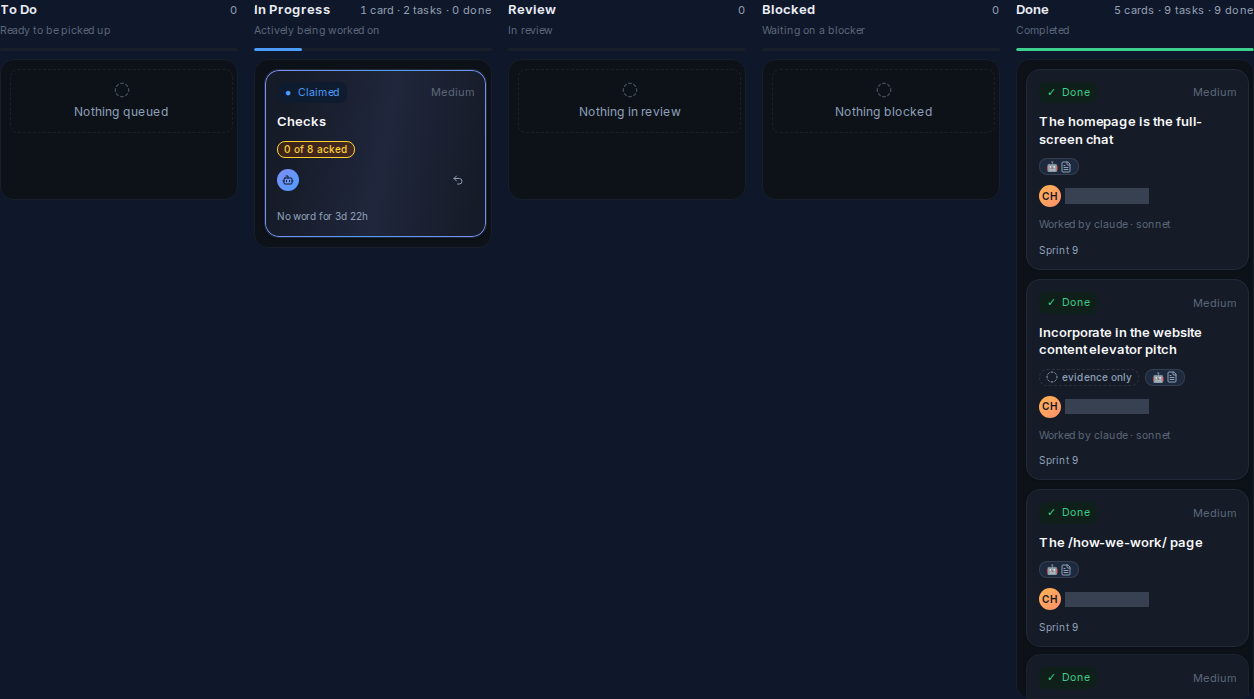Open the Checks card title
This screenshot has width=1254, height=699.
pos(302,121)
